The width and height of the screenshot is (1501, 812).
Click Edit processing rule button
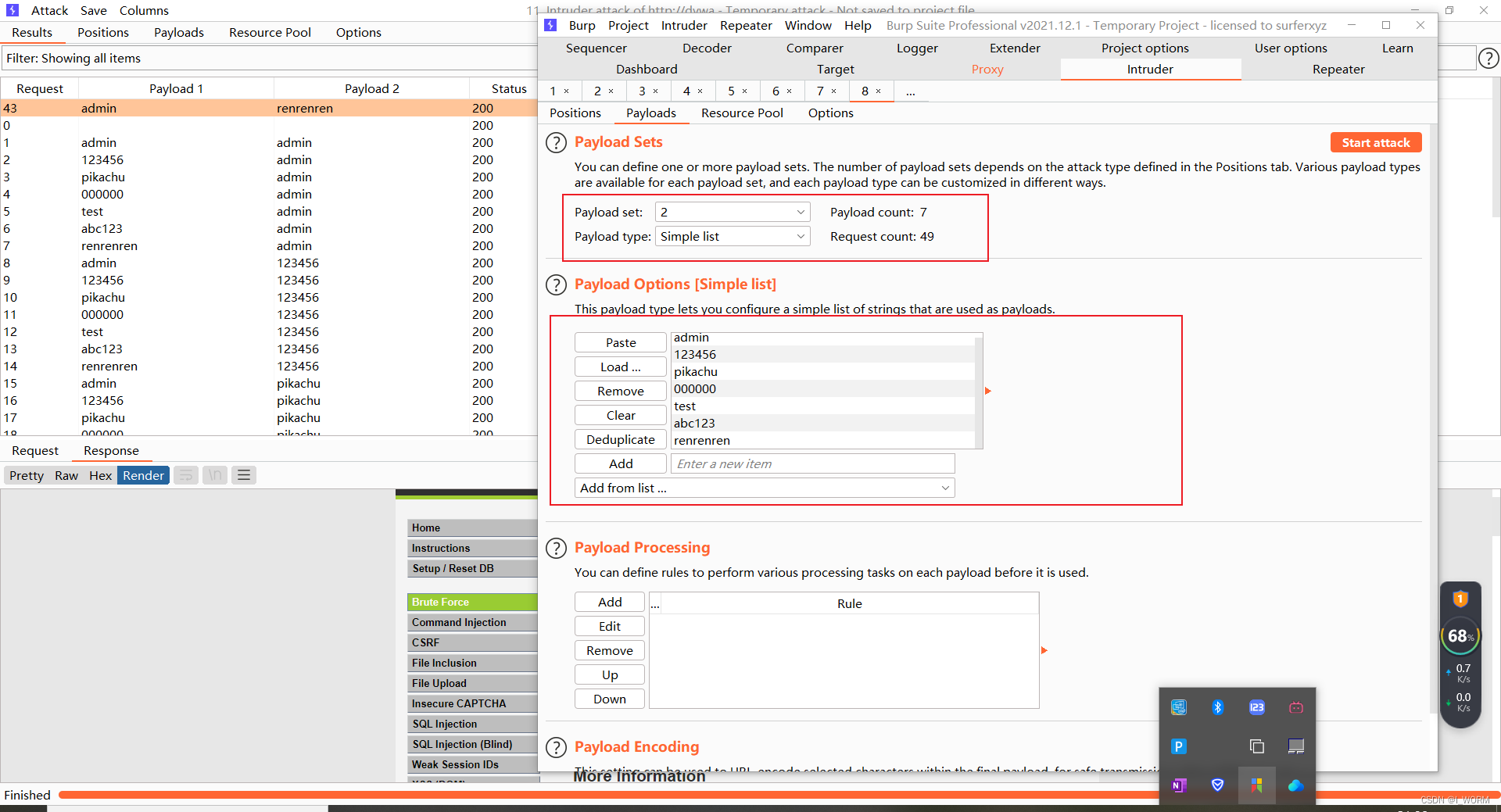(610, 626)
